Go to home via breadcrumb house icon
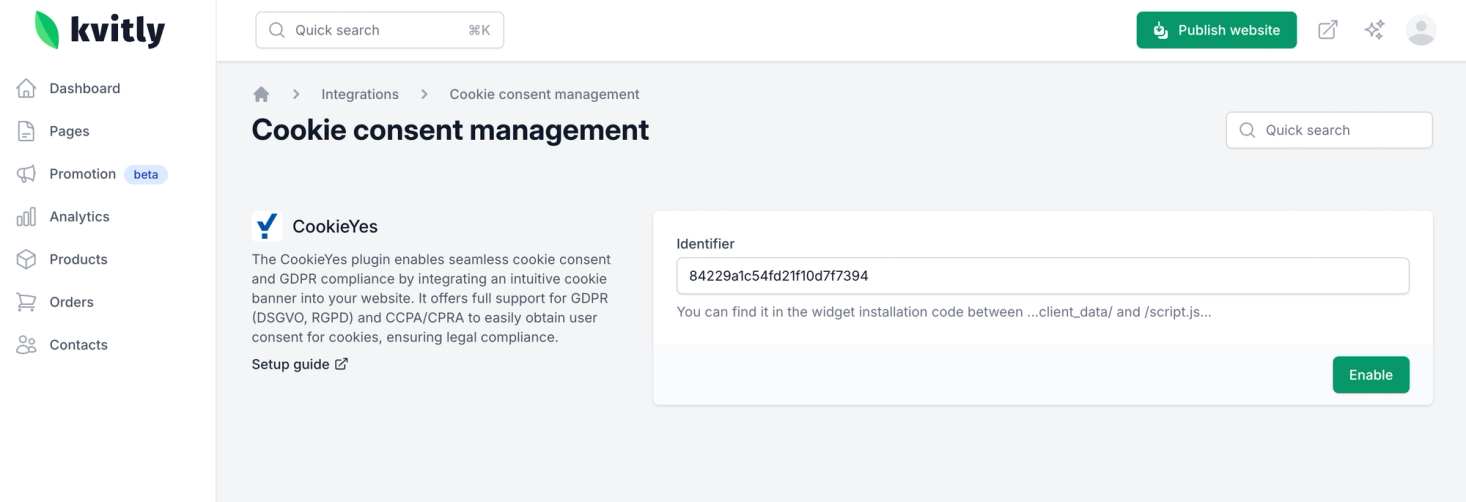The image size is (1466, 502). point(262,94)
